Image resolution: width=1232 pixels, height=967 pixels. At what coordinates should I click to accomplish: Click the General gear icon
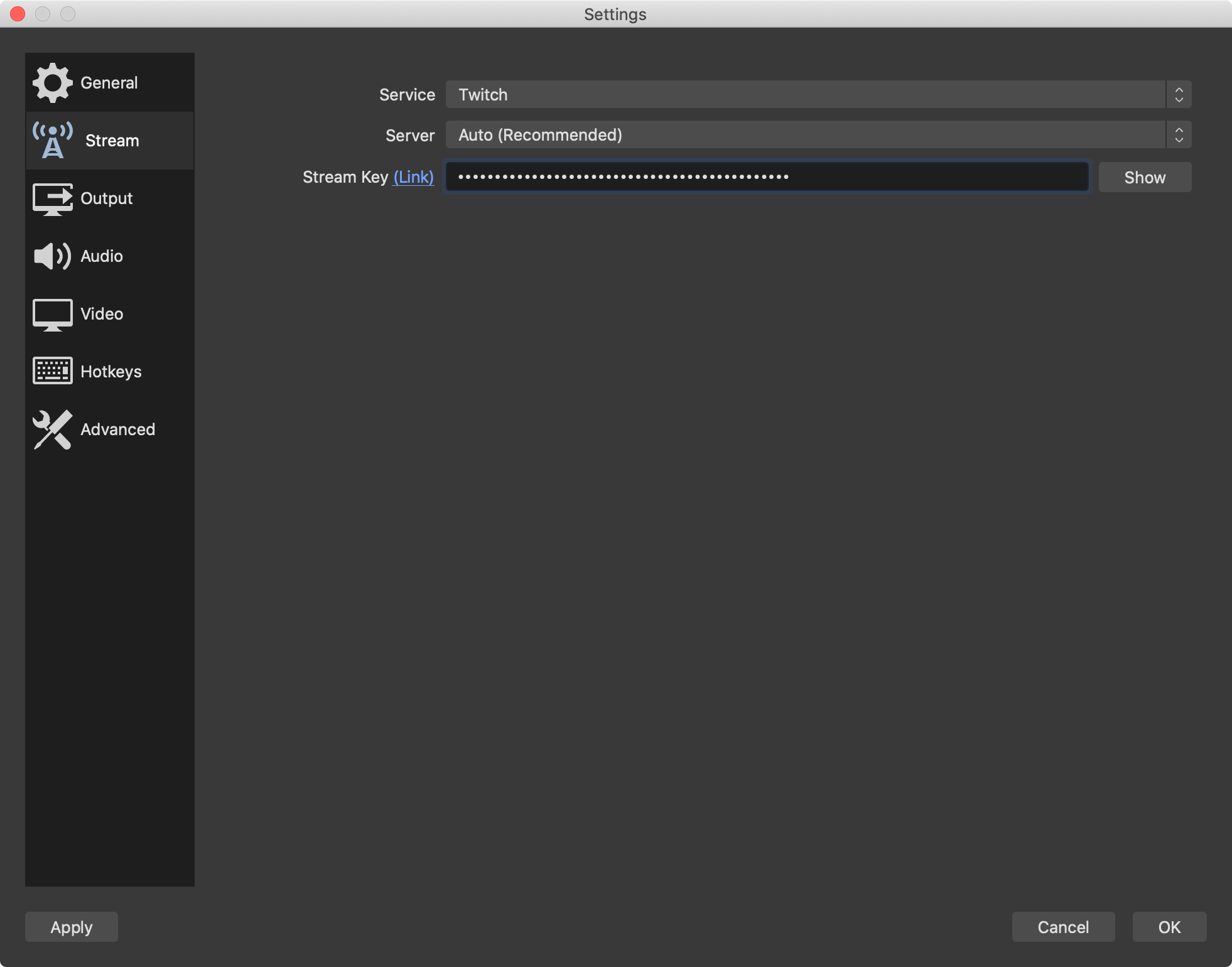[x=53, y=82]
